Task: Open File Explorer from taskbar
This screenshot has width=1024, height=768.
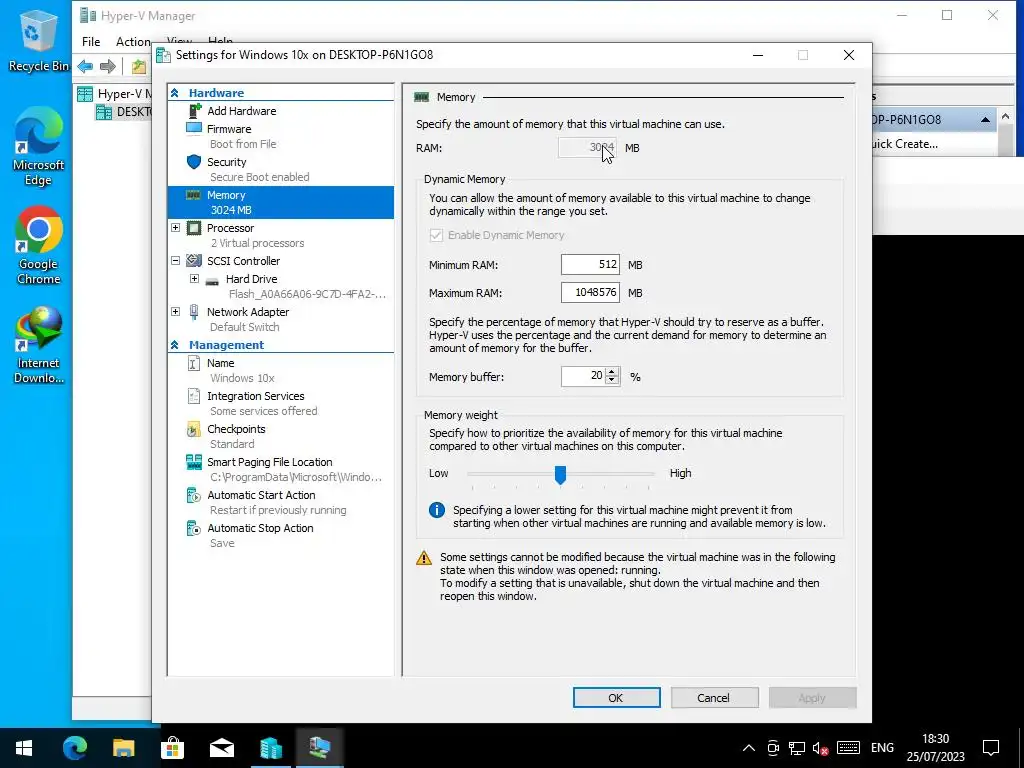Action: click(123, 747)
